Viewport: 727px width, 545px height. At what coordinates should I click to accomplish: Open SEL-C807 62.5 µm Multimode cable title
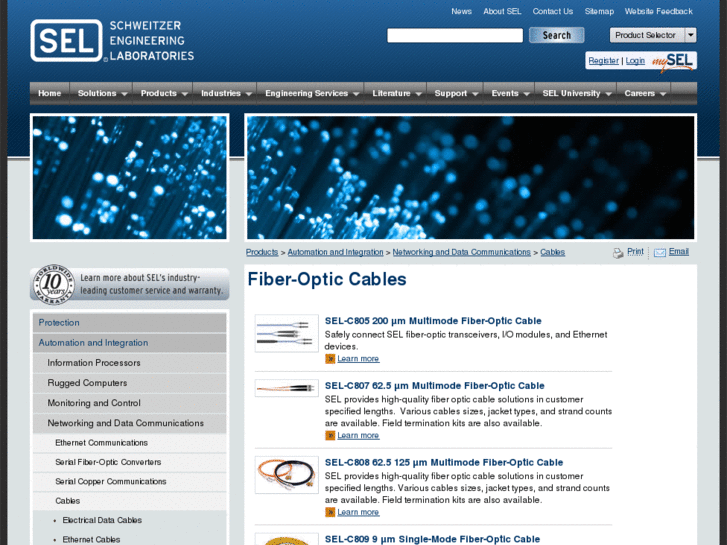click(434, 385)
